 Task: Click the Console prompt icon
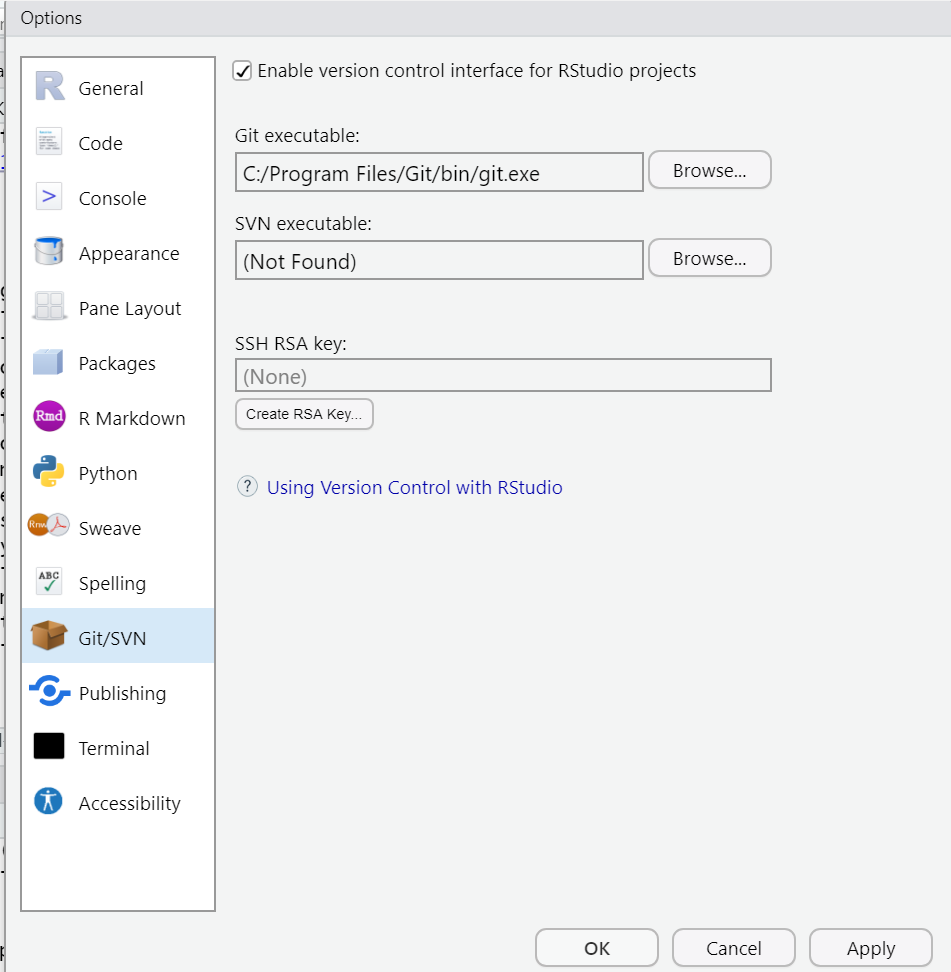[x=49, y=197]
